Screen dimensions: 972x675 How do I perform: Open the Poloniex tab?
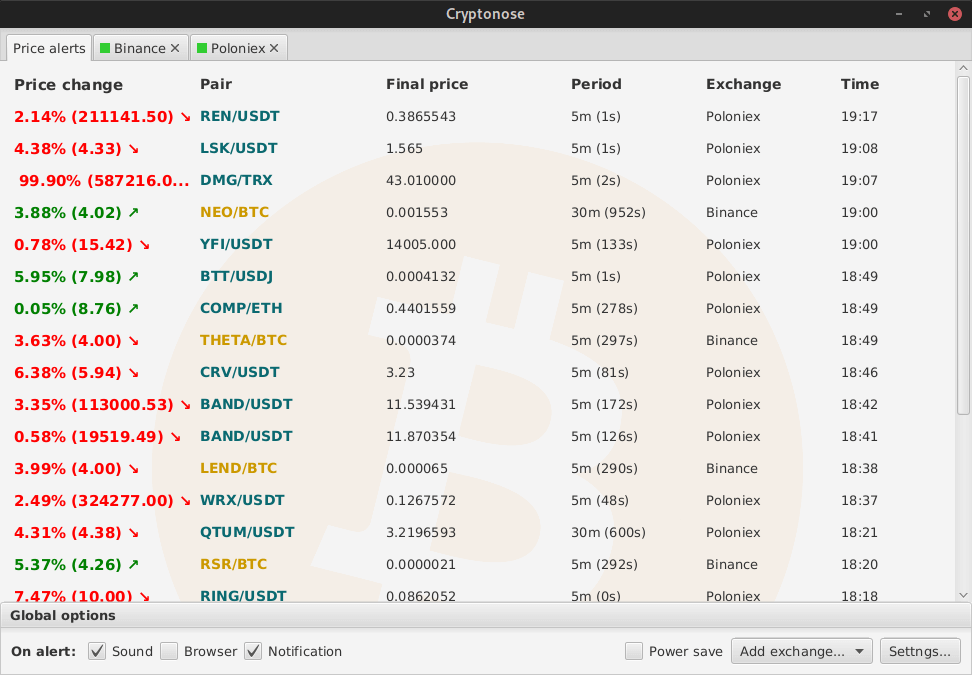click(238, 48)
